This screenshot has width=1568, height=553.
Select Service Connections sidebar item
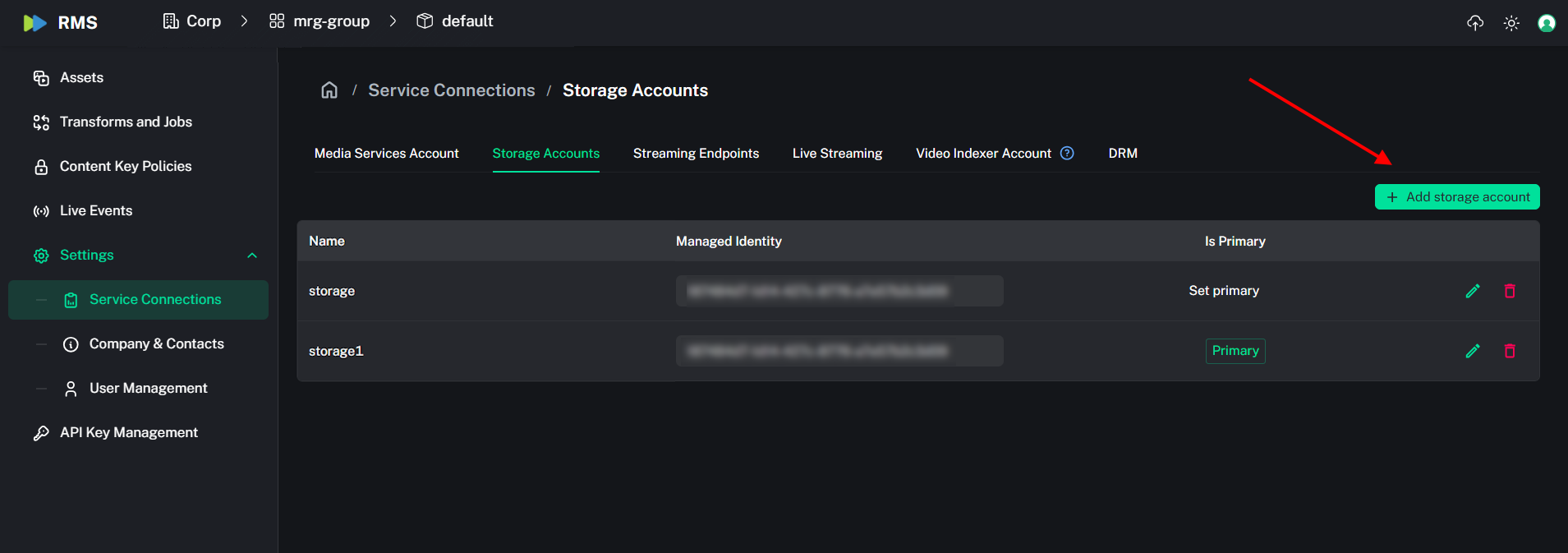[138, 300]
